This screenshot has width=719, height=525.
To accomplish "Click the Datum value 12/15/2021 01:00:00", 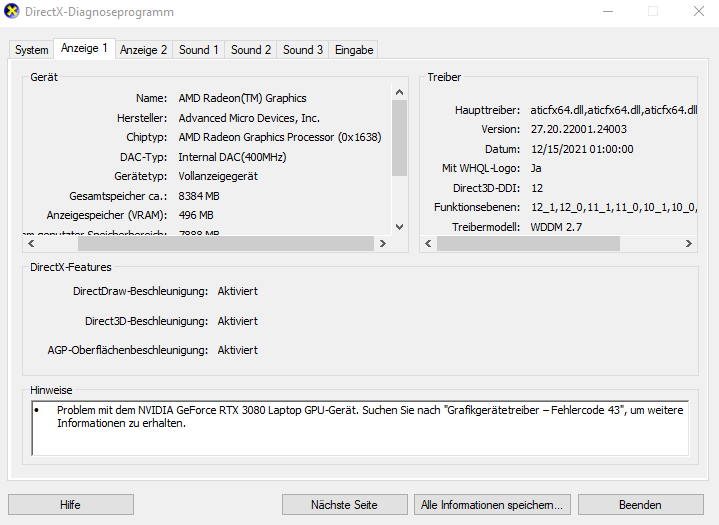I will pos(582,149).
